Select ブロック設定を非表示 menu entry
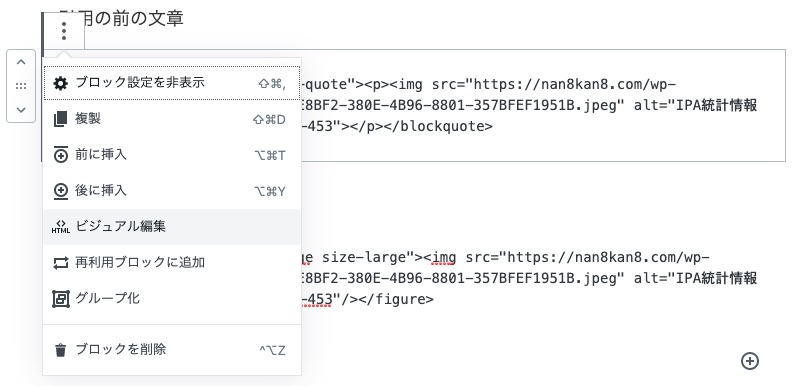 (172, 83)
